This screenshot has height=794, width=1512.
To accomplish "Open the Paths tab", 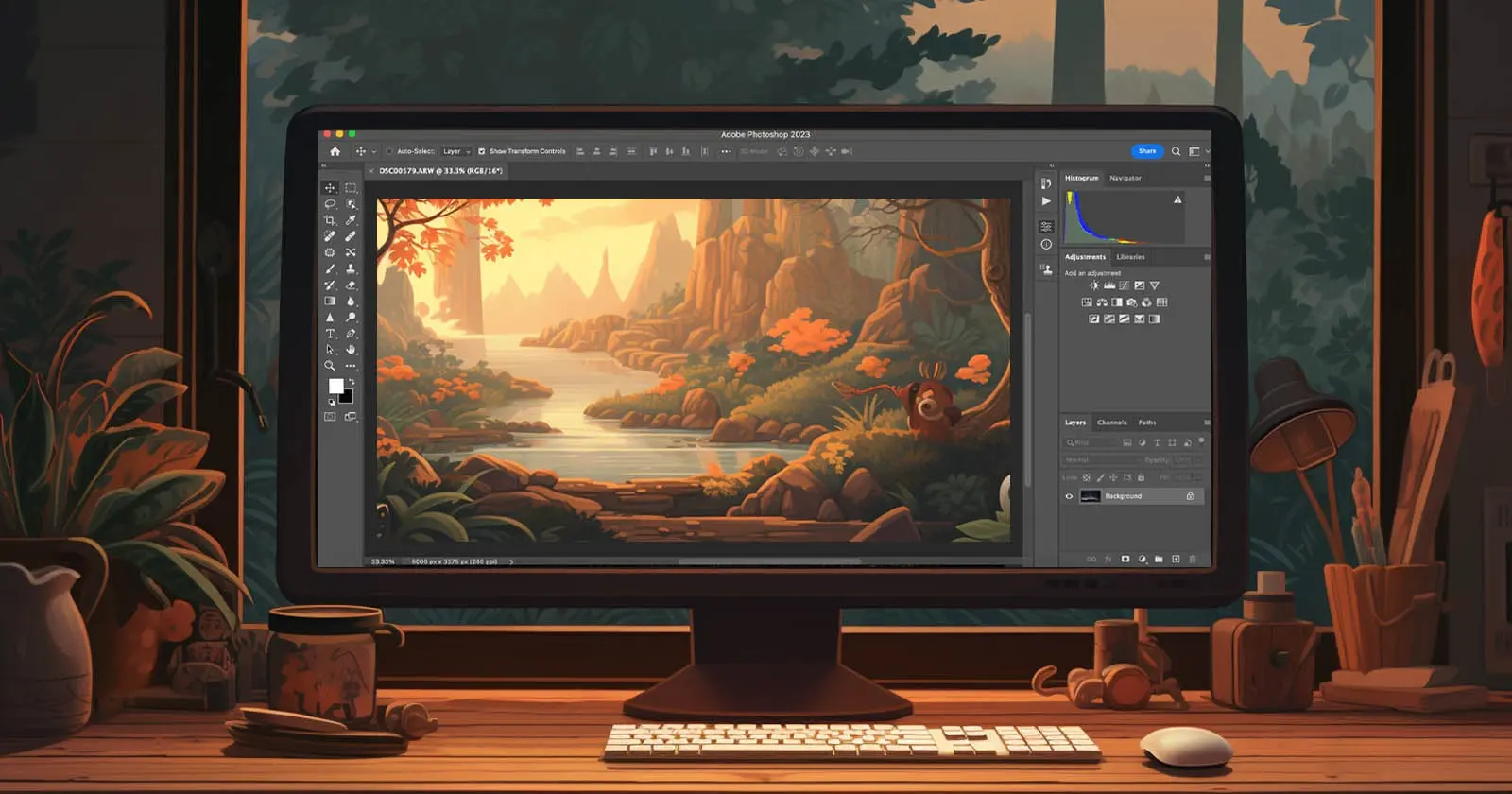I will [x=1147, y=423].
